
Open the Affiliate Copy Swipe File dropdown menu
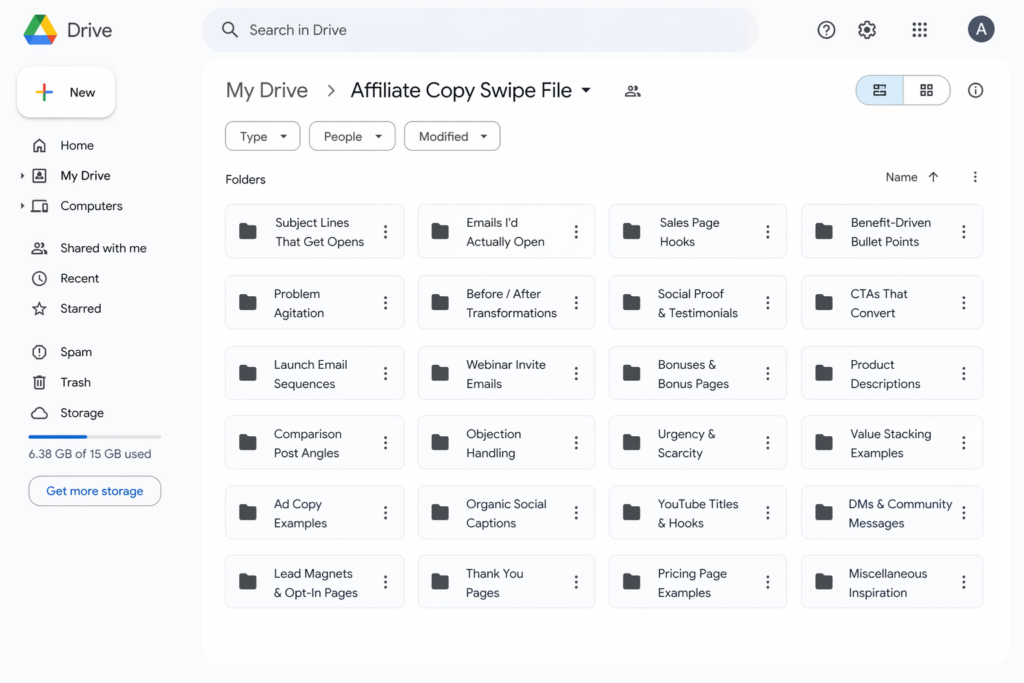(x=586, y=90)
